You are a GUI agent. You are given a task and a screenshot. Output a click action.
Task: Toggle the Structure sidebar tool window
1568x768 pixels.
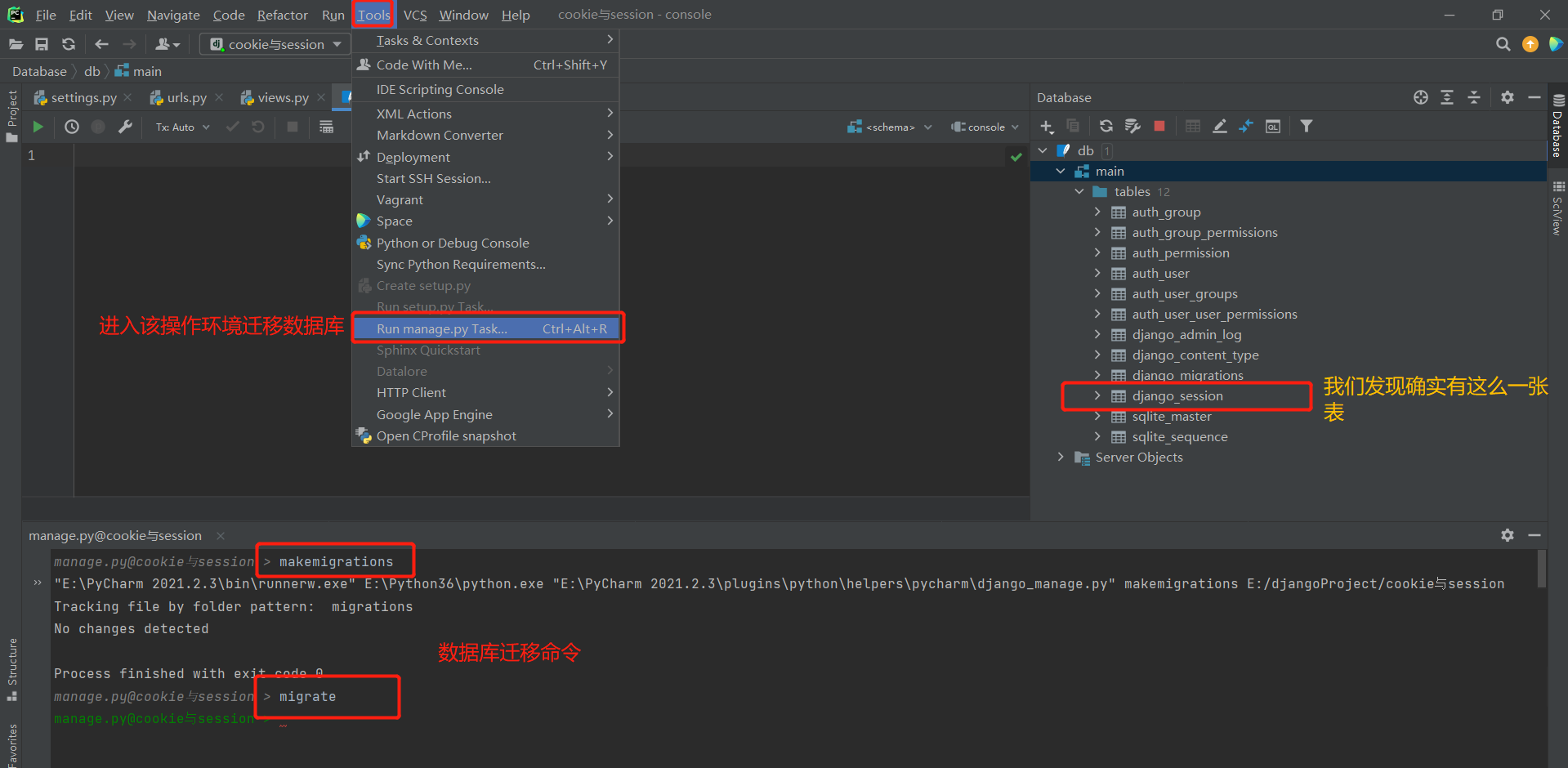pyautogui.click(x=11, y=669)
